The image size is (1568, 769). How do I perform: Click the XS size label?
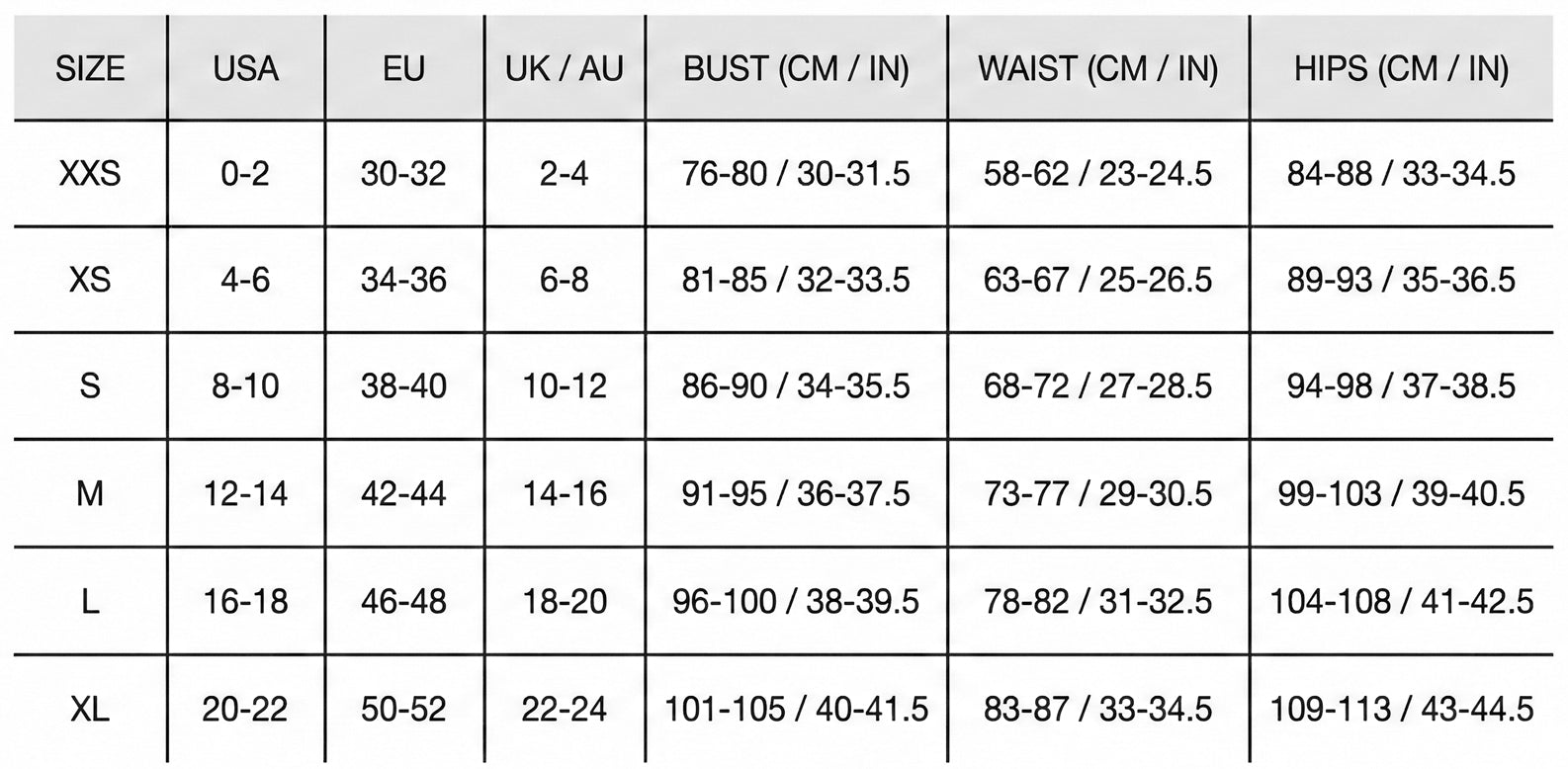tap(90, 281)
